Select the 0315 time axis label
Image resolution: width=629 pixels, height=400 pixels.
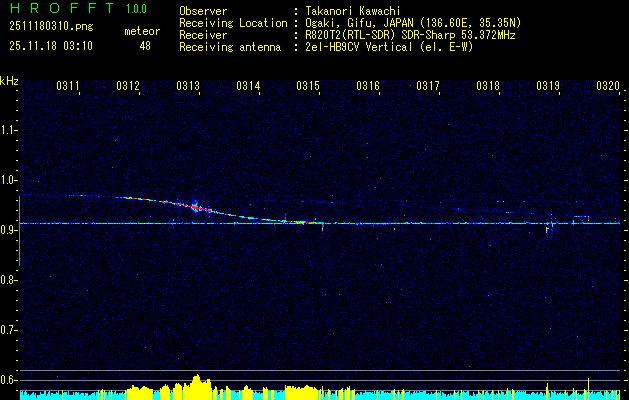pos(308,86)
